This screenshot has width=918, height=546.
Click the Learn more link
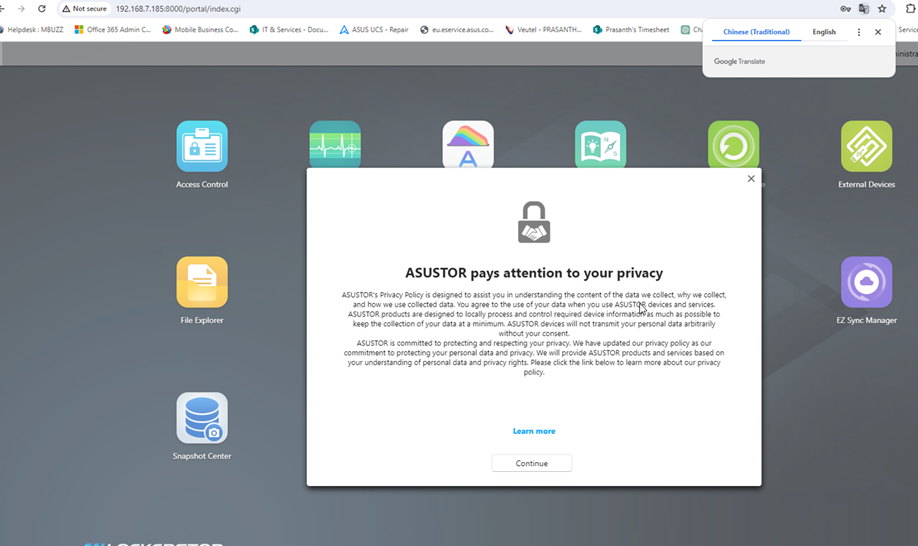534,431
